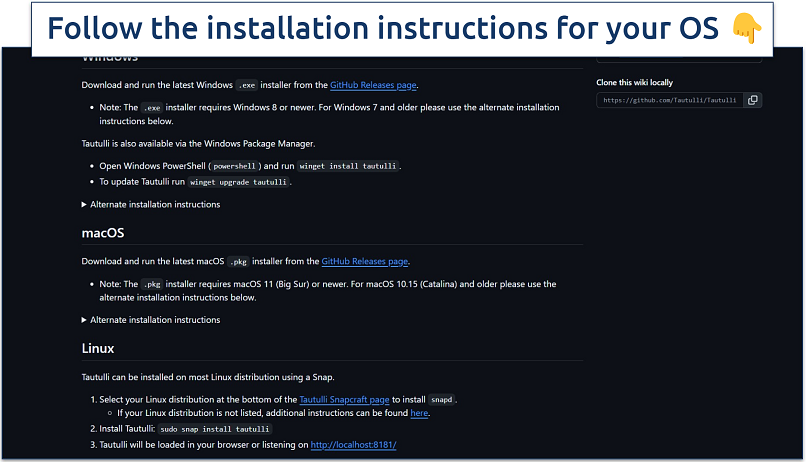This screenshot has width=806, height=462.
Task: Click the macOS section heading
Action: (x=103, y=233)
